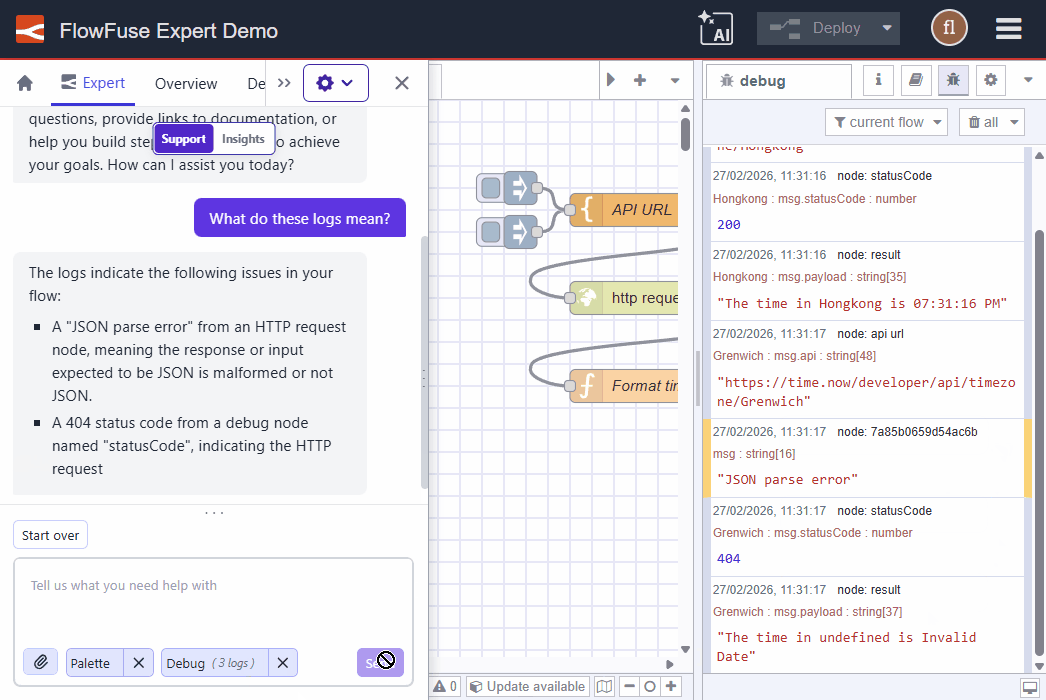Click the Update available link in the status bar

click(527, 686)
